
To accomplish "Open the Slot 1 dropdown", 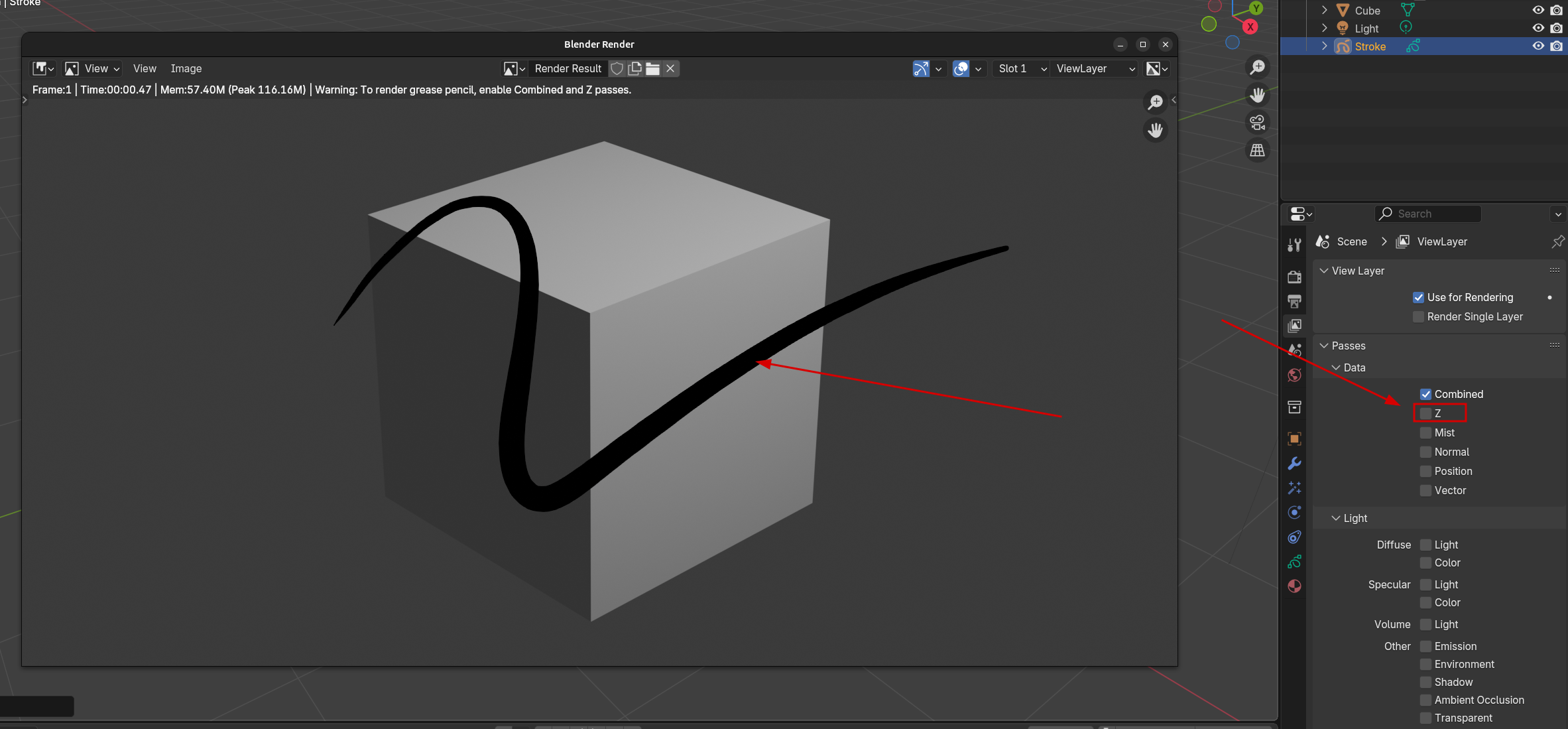I will (x=1022, y=68).
